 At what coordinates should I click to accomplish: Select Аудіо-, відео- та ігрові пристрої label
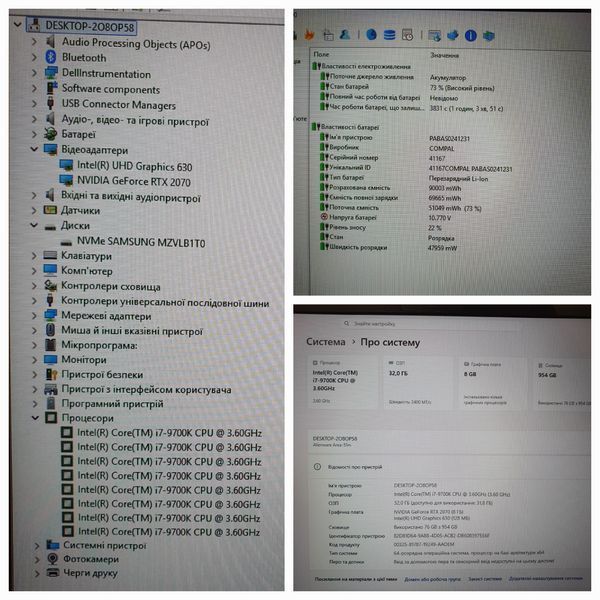click(x=135, y=121)
